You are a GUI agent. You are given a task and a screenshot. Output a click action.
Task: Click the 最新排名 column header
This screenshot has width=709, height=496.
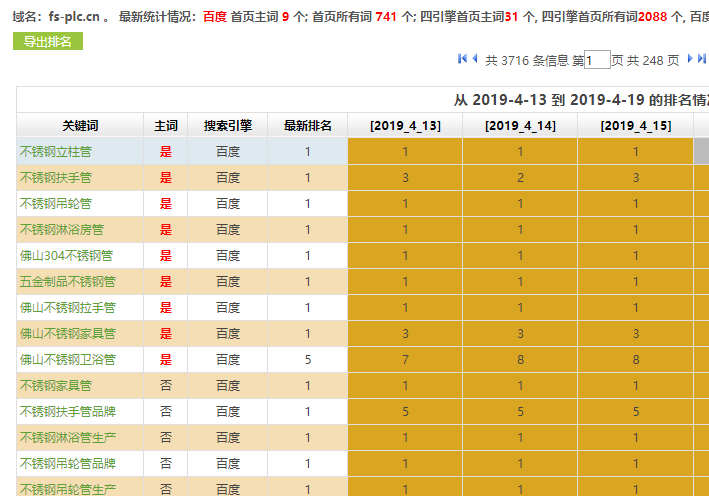pos(308,126)
